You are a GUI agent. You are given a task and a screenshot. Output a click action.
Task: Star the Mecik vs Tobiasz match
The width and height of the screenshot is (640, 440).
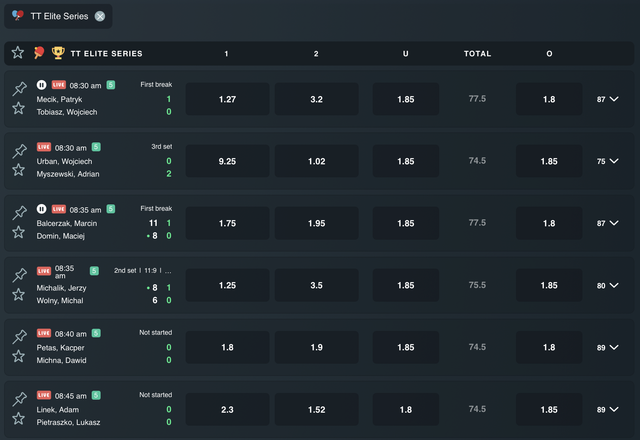tap(18, 109)
